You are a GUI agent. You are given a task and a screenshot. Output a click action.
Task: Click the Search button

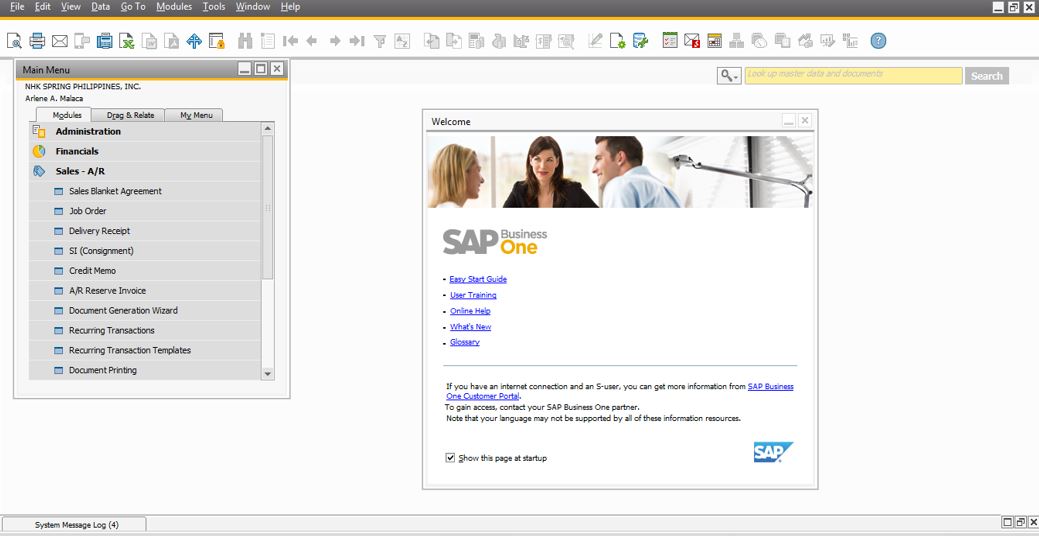point(987,76)
